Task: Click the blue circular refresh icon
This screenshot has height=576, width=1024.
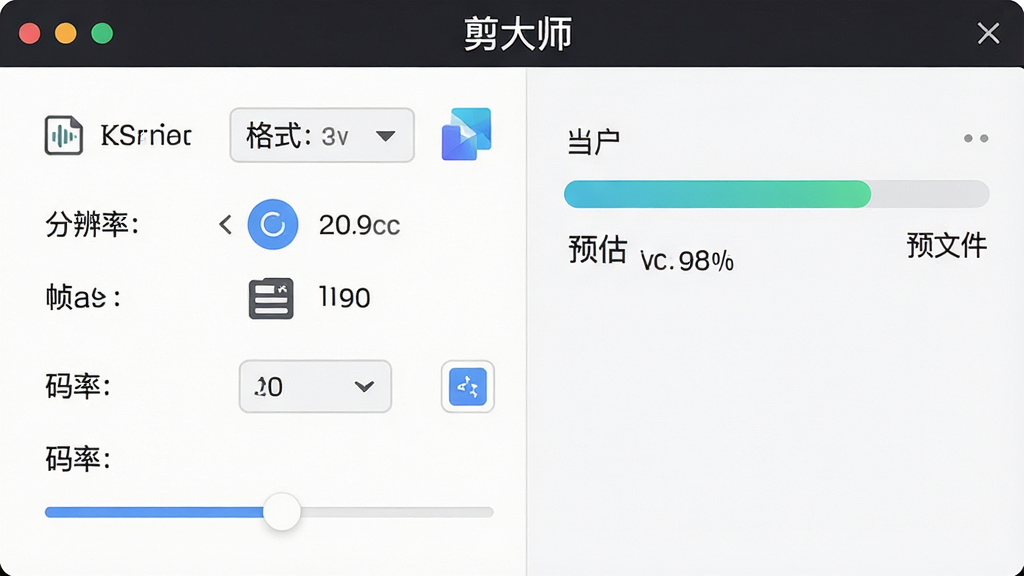Action: click(x=273, y=225)
